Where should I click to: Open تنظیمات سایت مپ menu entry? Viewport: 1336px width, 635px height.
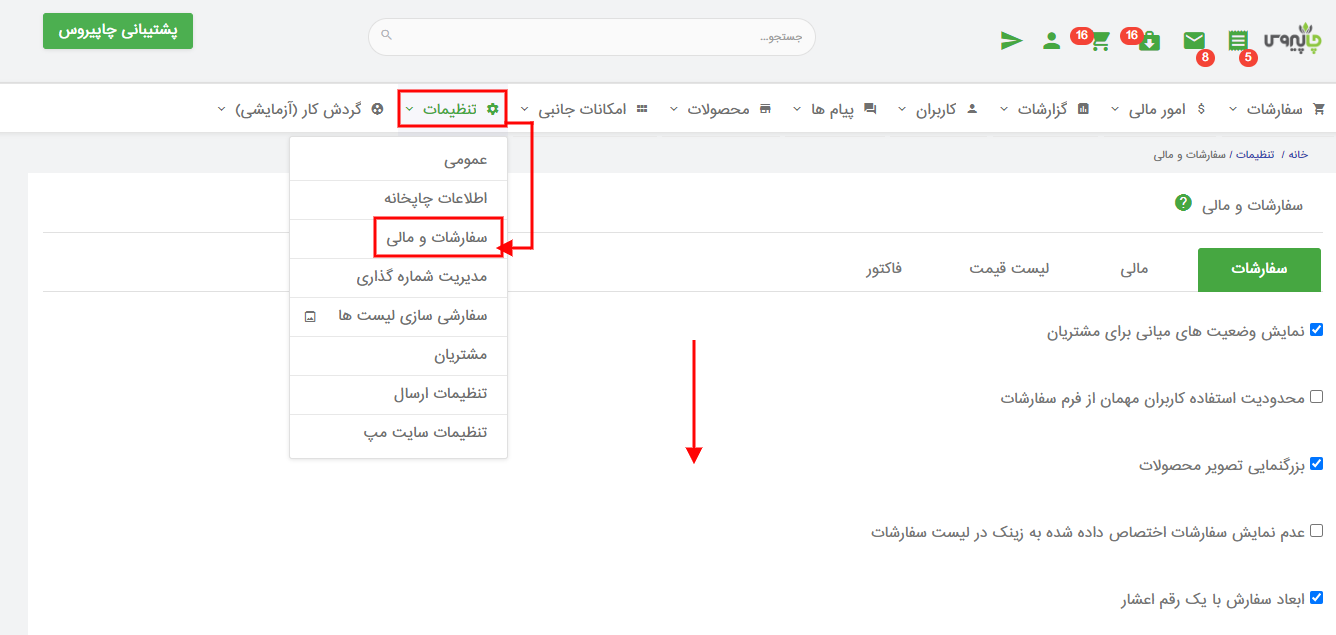pos(398,433)
